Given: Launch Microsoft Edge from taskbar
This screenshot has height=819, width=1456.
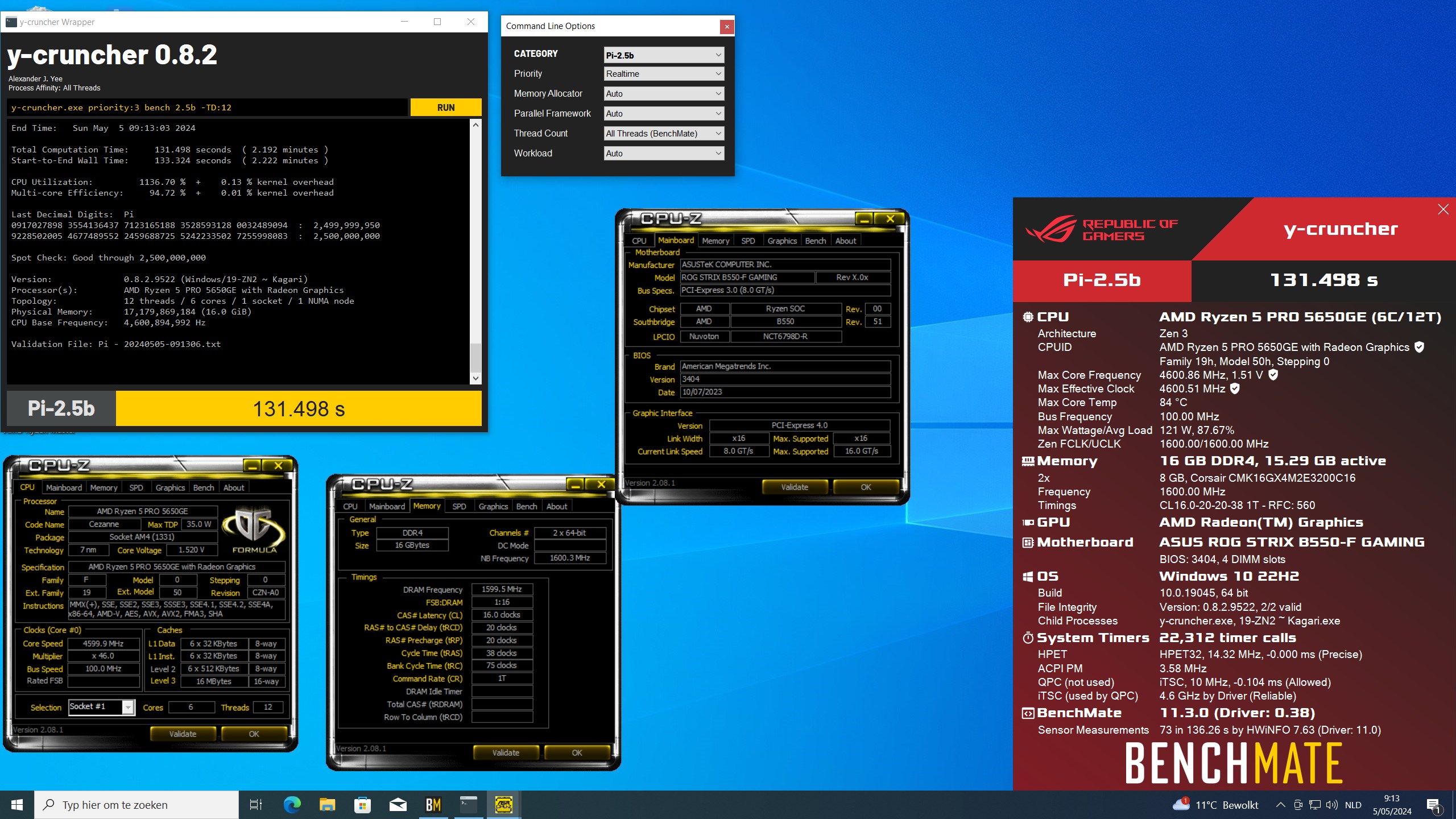Looking at the screenshot, I should 292,805.
